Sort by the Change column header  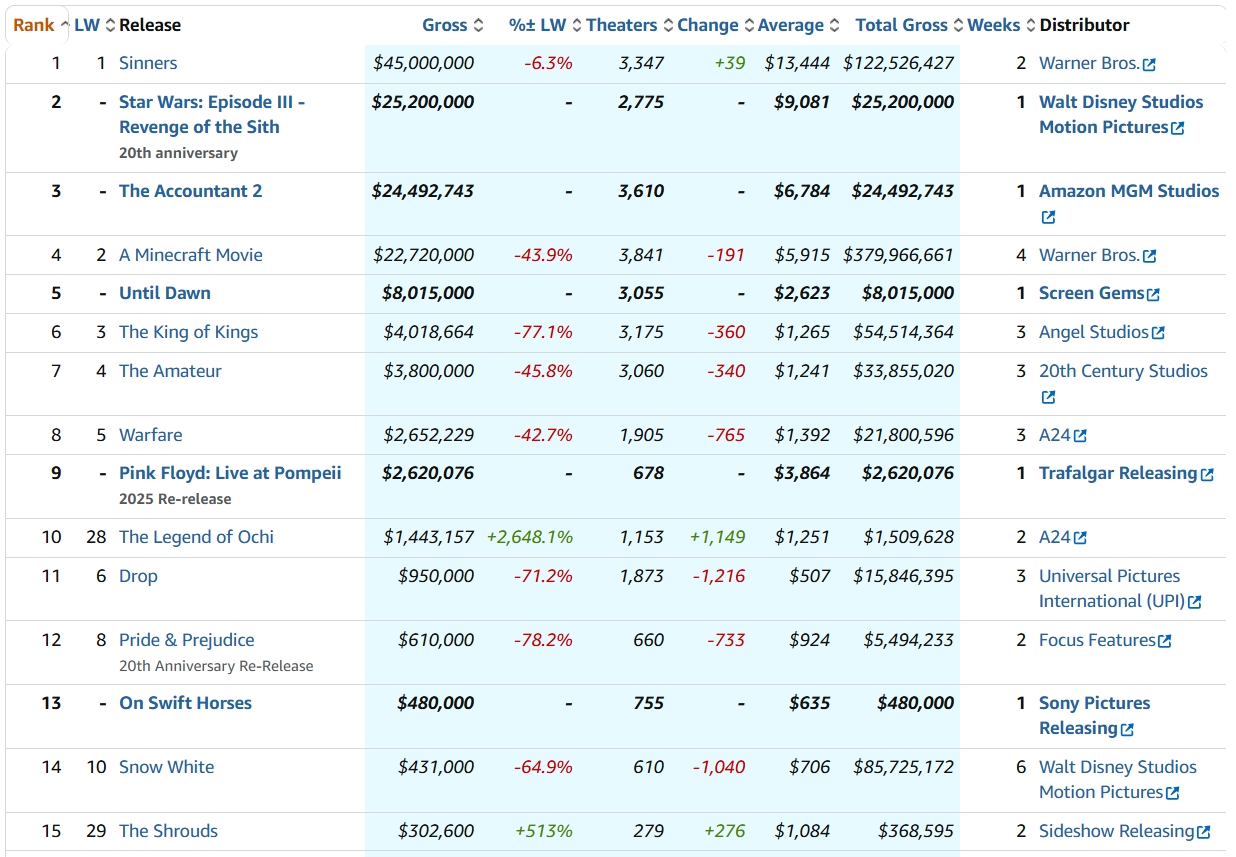coord(716,25)
